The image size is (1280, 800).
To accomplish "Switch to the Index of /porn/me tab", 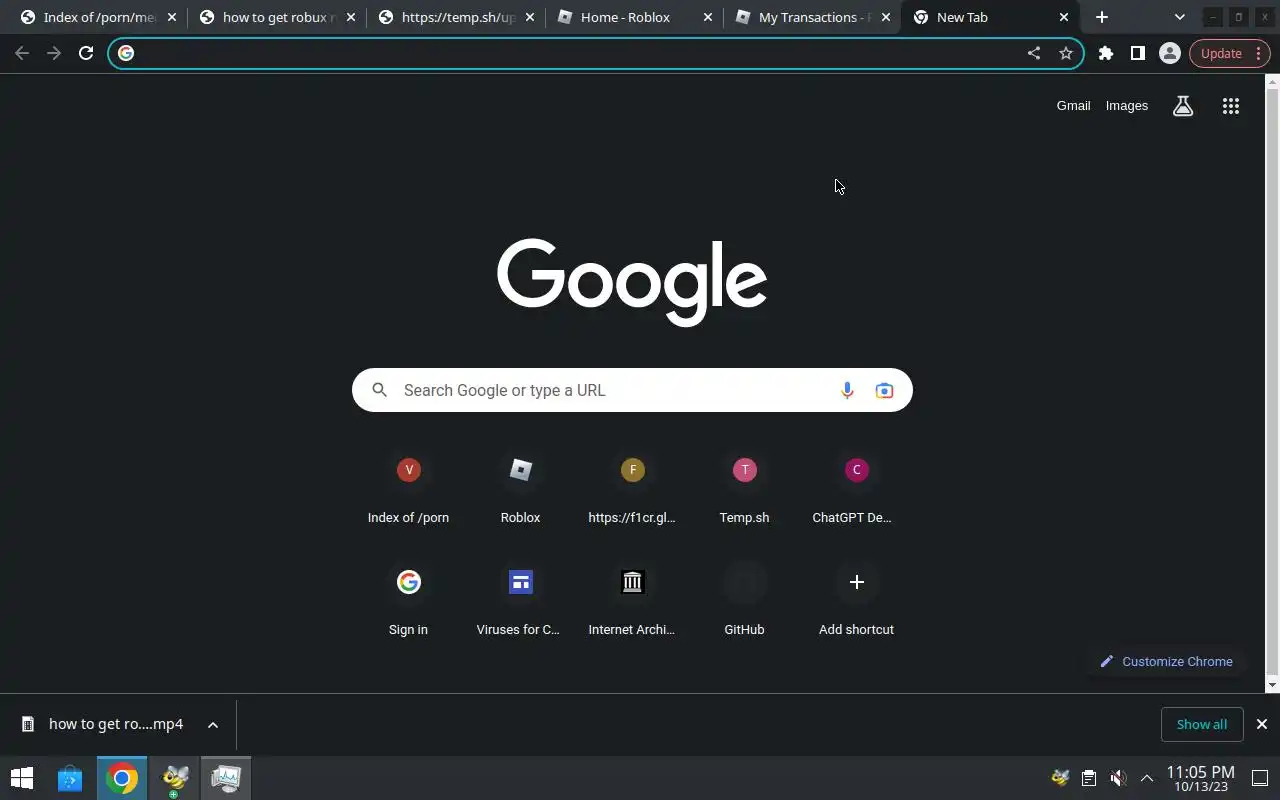I will pos(98,17).
